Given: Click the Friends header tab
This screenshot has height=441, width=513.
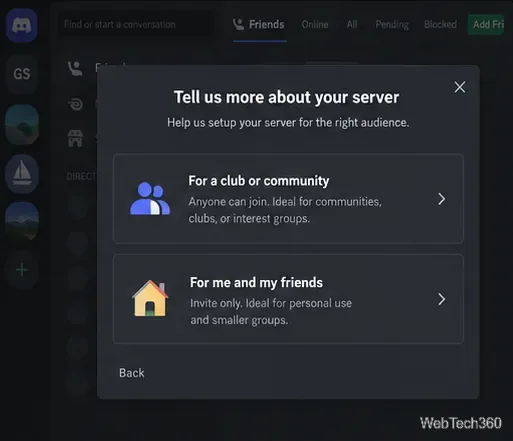Looking at the screenshot, I should (x=259, y=24).
